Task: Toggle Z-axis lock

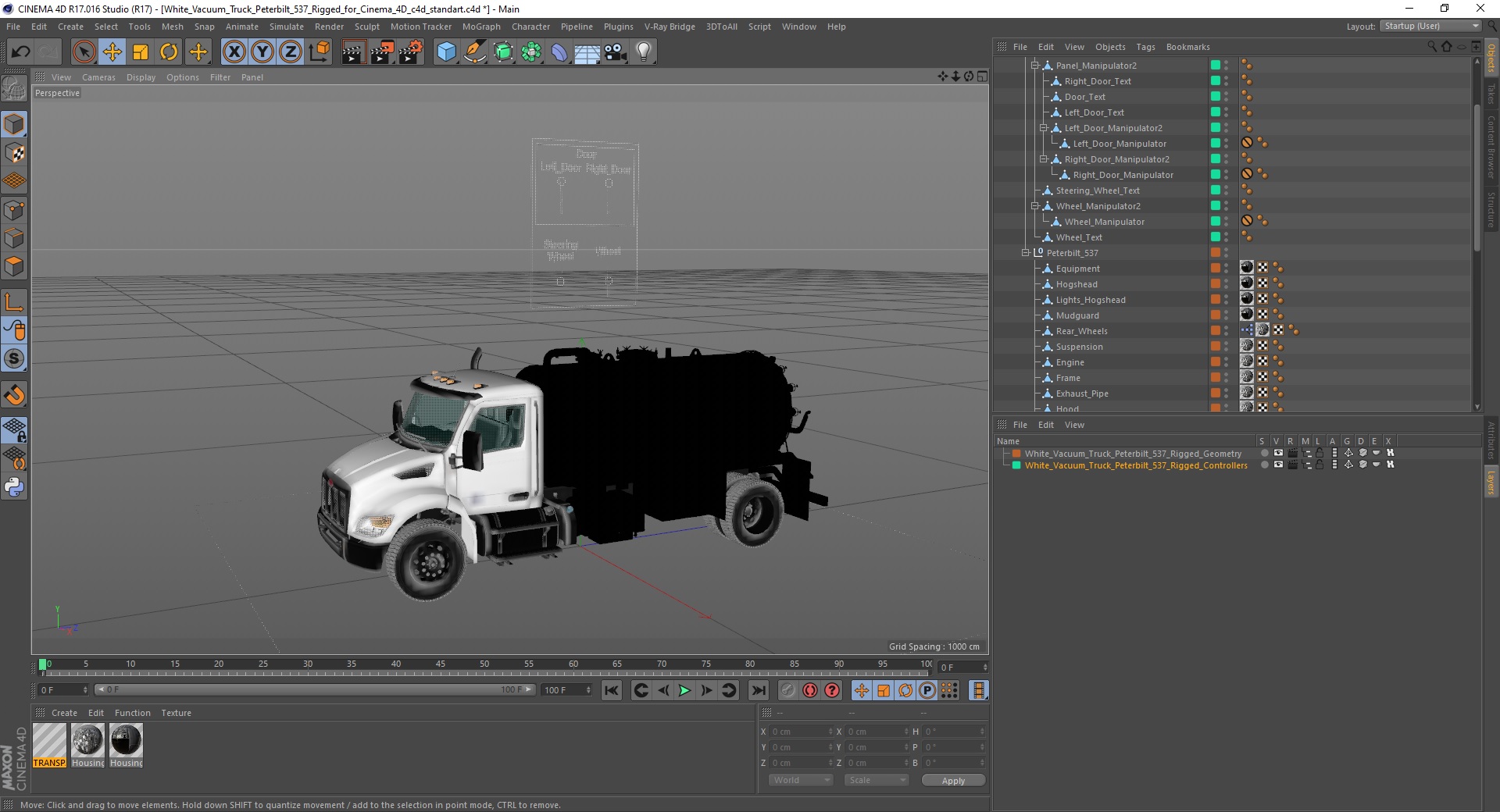Action: point(291,52)
